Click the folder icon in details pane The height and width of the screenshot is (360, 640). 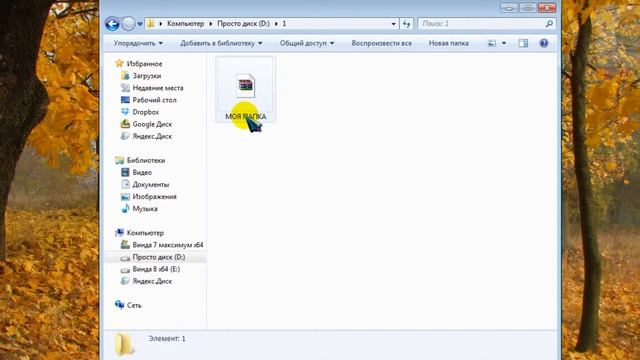(x=124, y=344)
